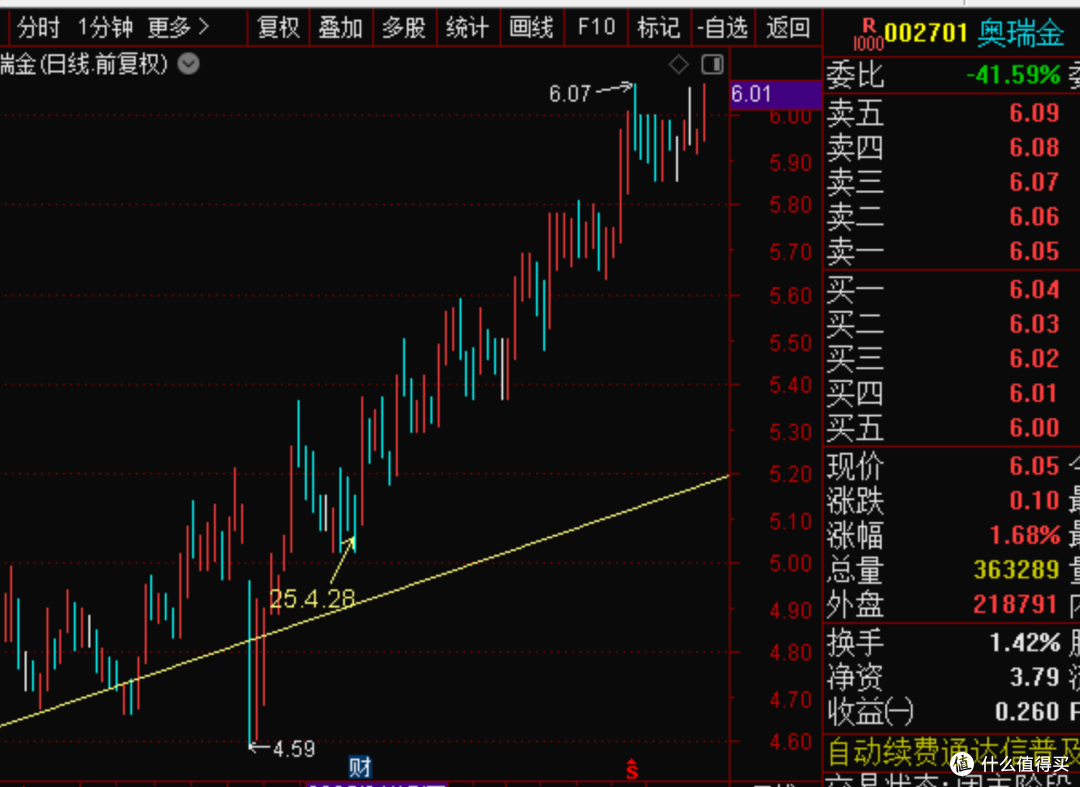Select the 买五 price 6.00
1080x787 pixels.
point(1034,427)
